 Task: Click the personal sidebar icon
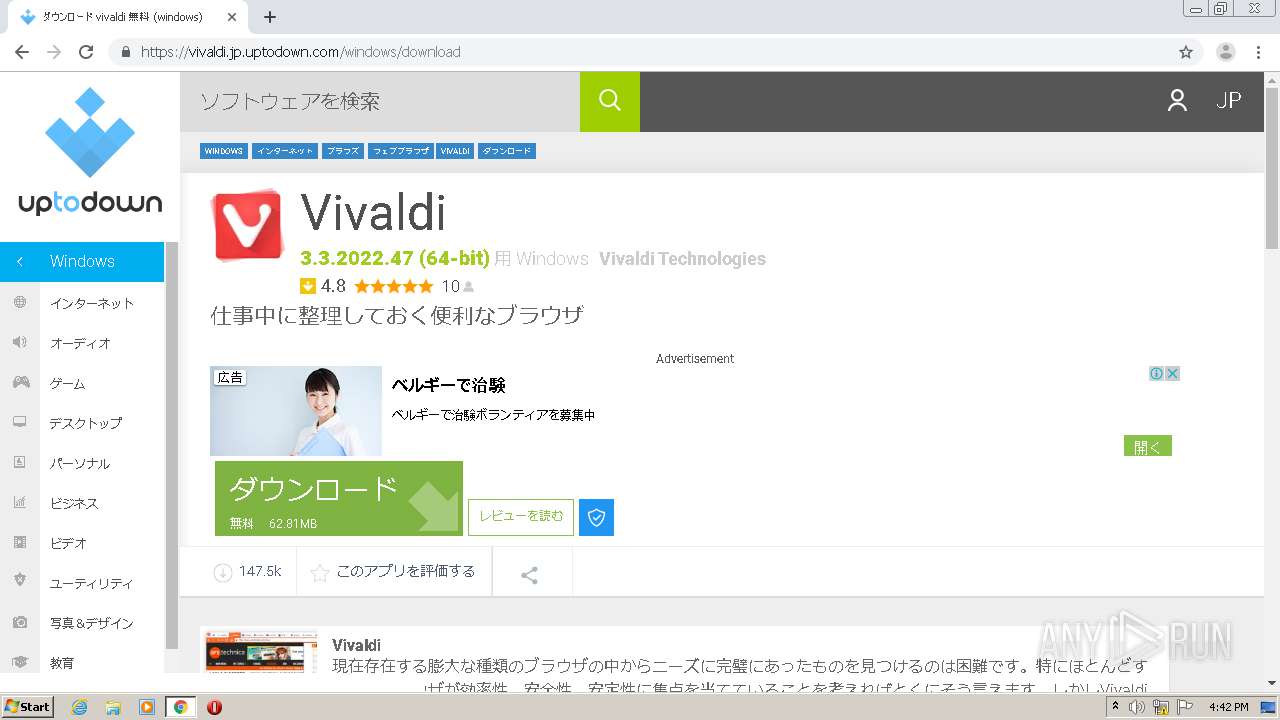[20, 462]
